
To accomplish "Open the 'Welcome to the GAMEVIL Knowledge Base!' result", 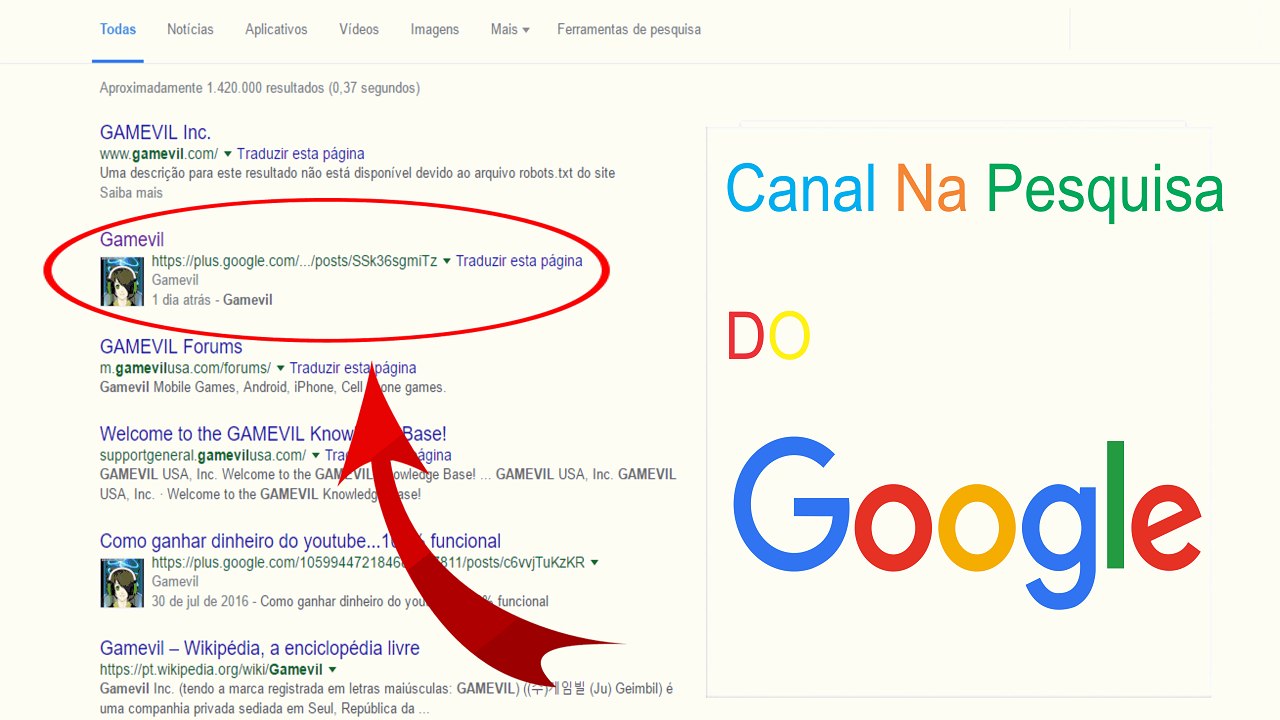I will [273, 434].
